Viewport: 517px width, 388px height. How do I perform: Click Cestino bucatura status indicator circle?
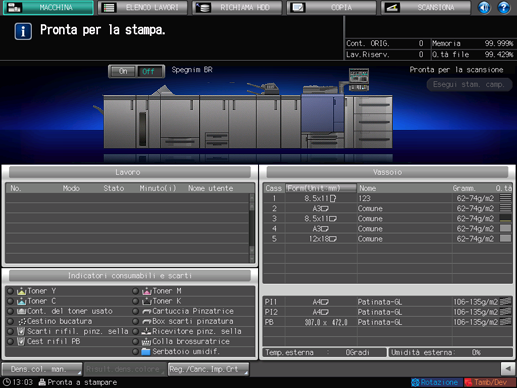pyautogui.click(x=10, y=322)
